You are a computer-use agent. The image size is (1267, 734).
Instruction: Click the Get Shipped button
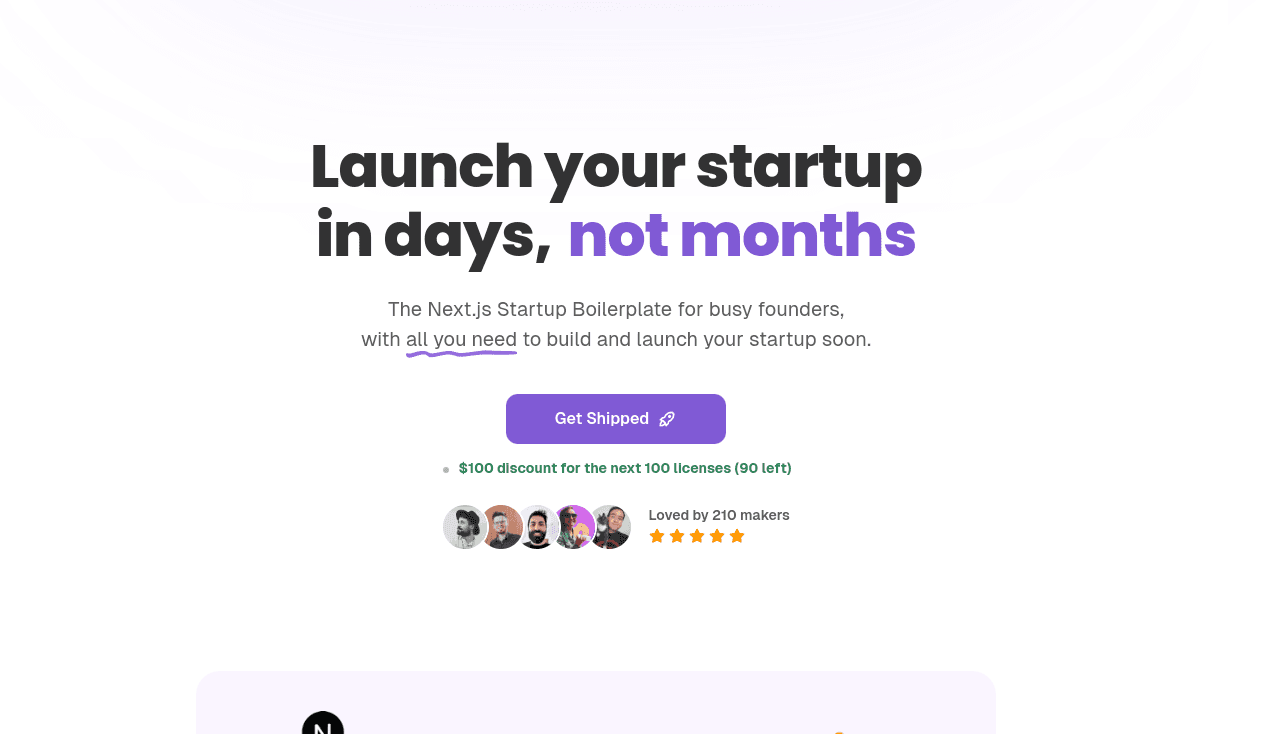click(615, 419)
